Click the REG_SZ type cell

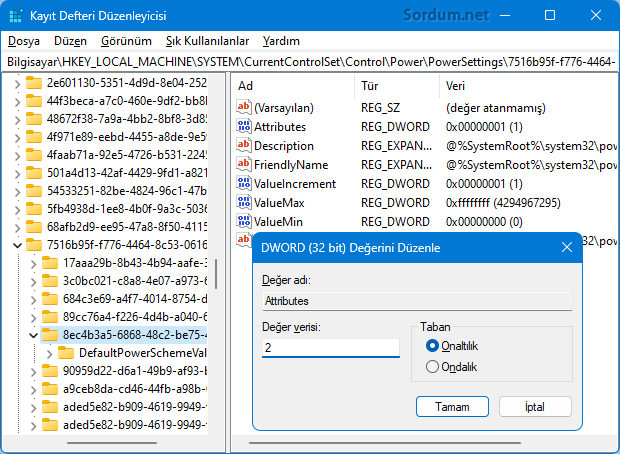pos(380,108)
